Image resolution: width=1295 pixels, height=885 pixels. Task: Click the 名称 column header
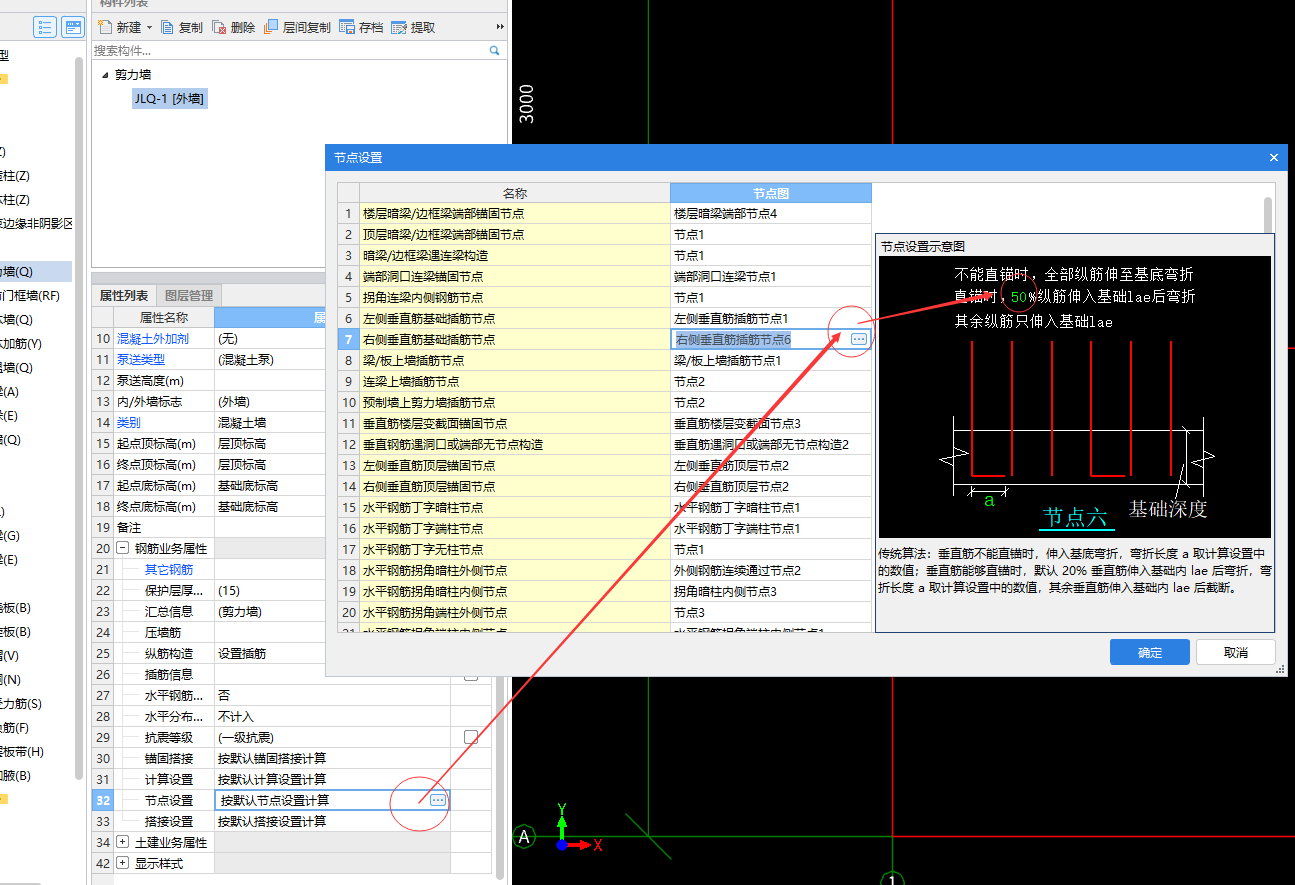(515, 193)
